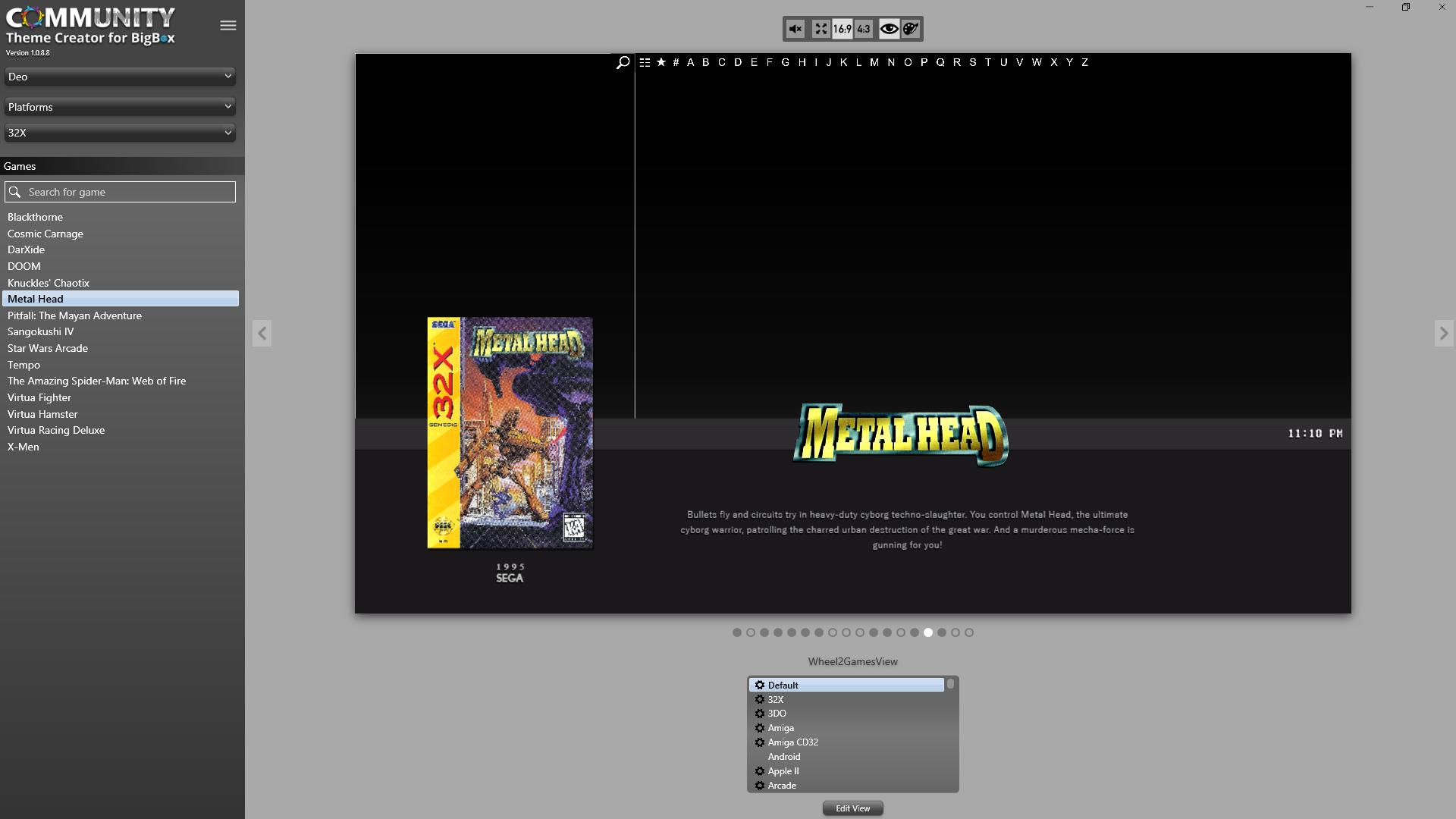Toggle fullscreen preview with the arrows icon
Viewport: 1456px width, 819px height.
click(821, 29)
